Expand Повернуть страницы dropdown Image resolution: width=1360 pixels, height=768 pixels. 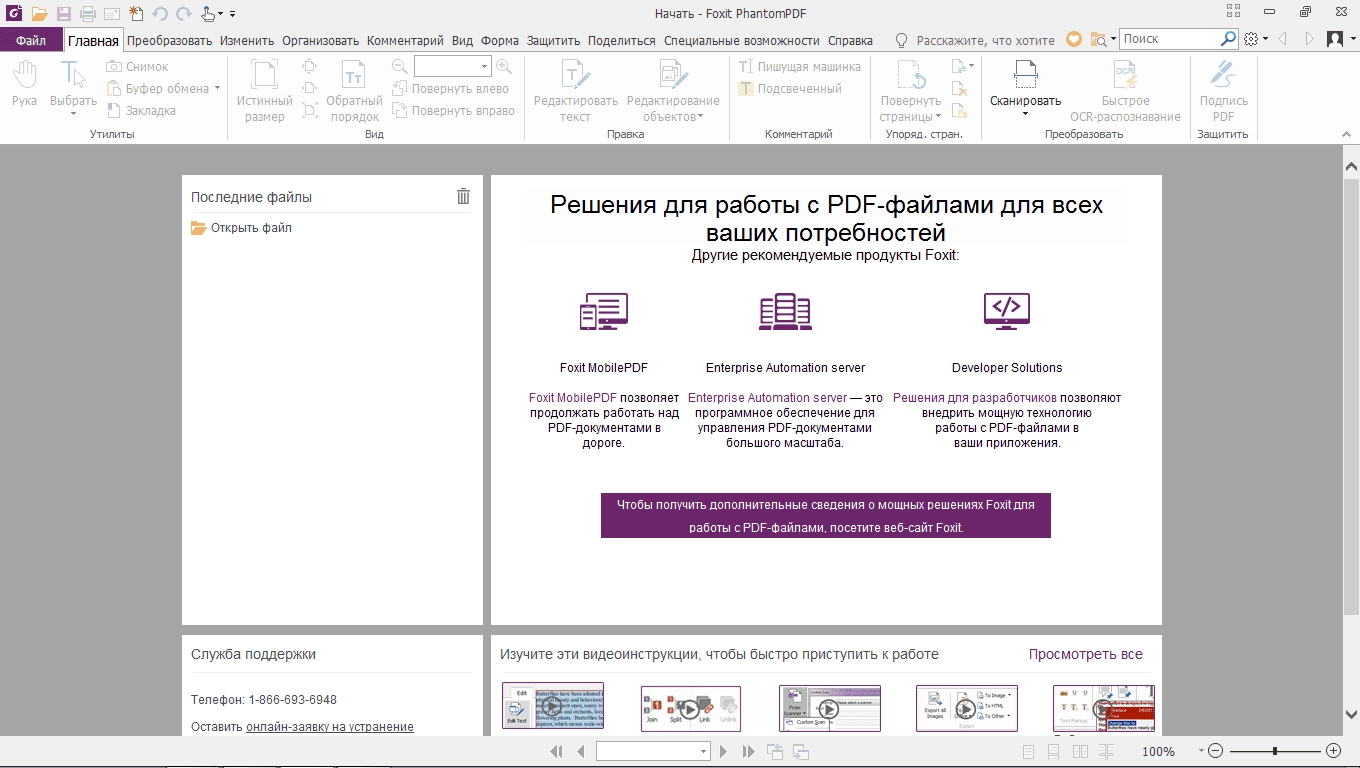pos(938,117)
